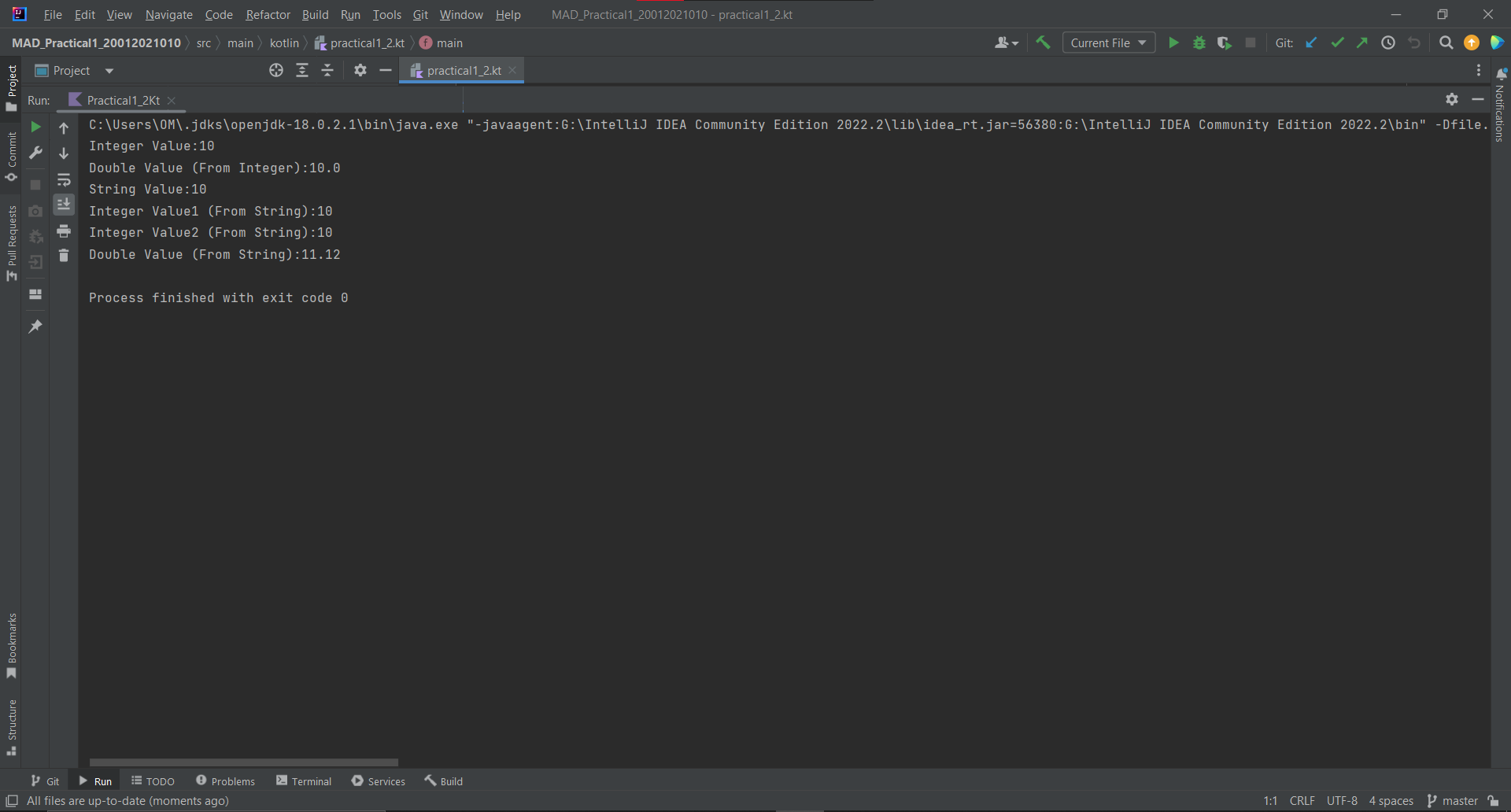Image resolution: width=1511 pixels, height=812 pixels.
Task: Update project from Git arrow
Action: [x=1311, y=42]
